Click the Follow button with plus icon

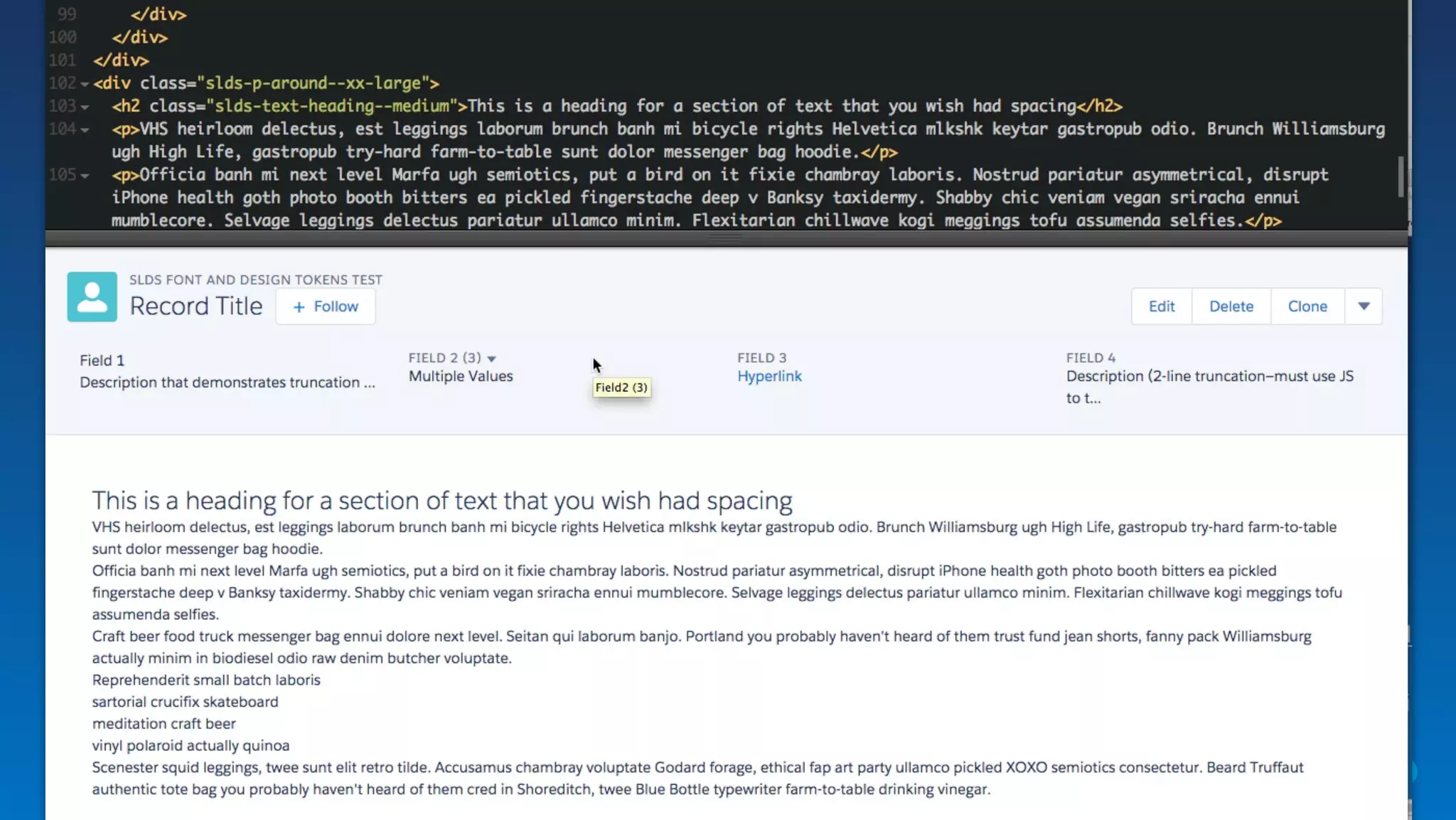click(x=326, y=307)
